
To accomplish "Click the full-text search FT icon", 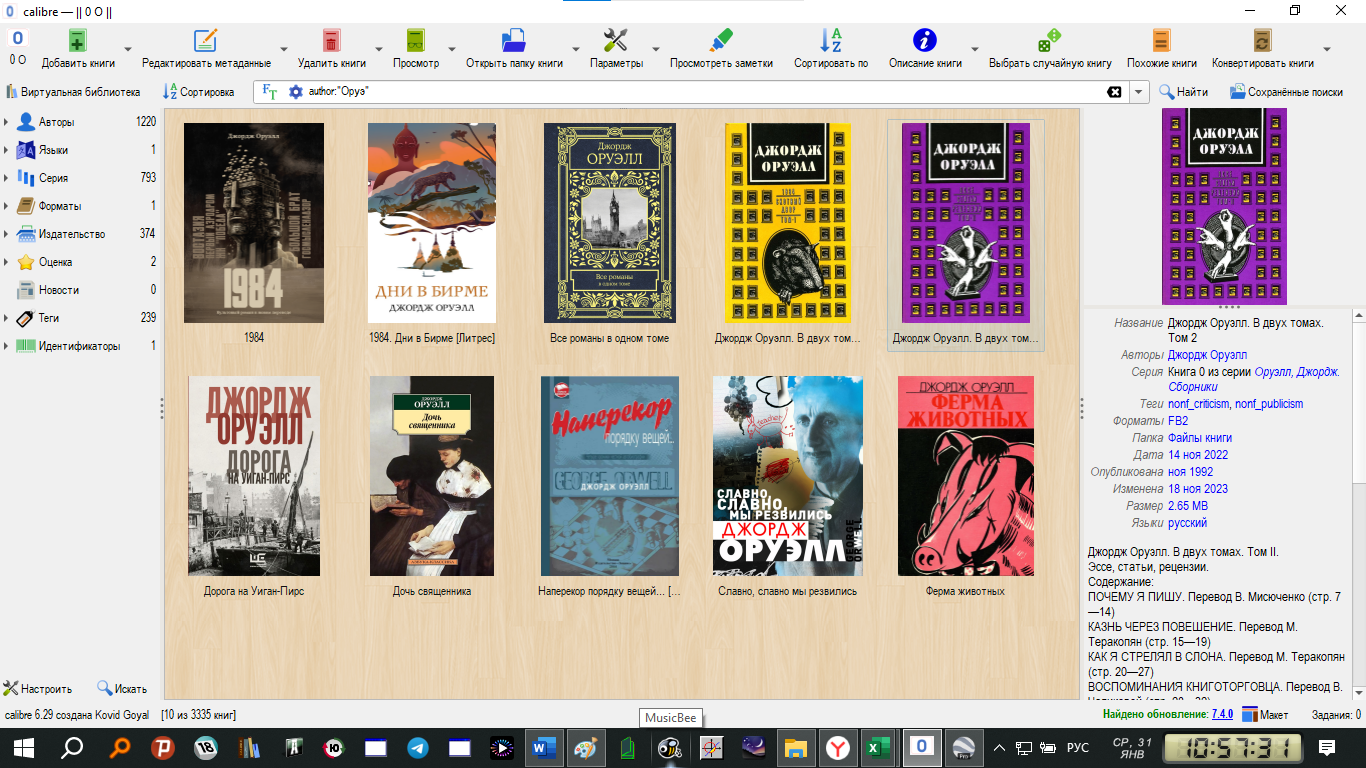I will (x=270, y=92).
